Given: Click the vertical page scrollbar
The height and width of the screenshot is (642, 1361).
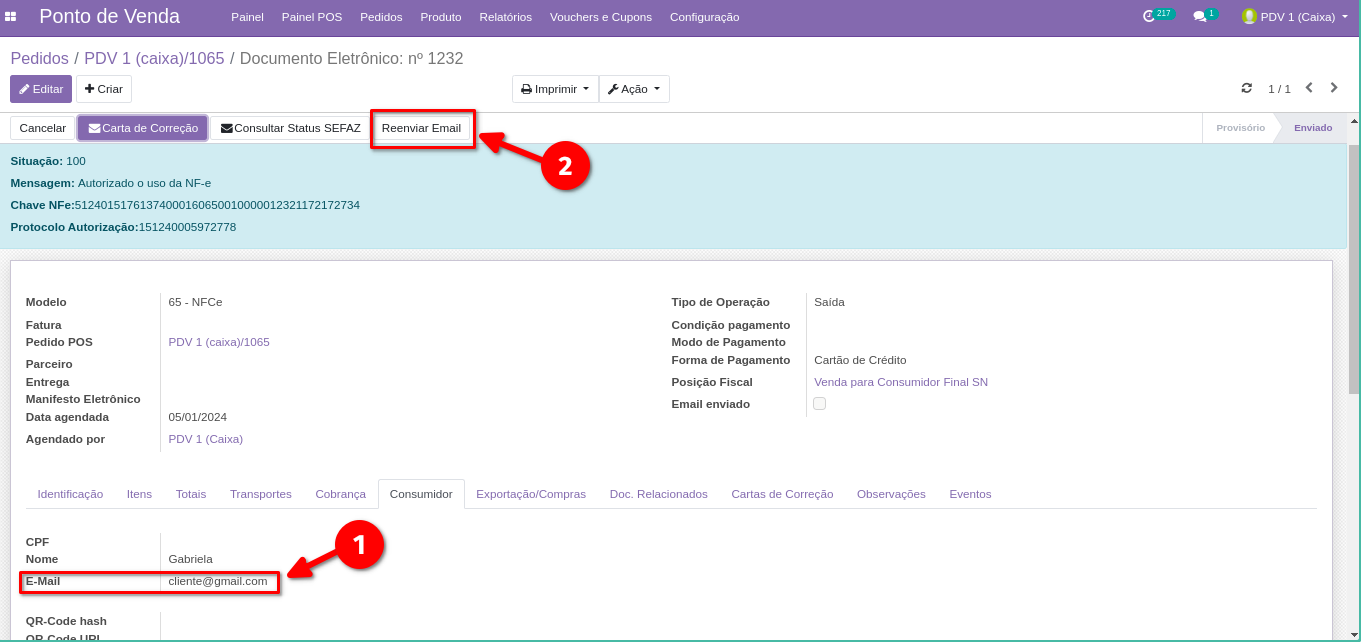Looking at the screenshot, I should point(1353,270).
